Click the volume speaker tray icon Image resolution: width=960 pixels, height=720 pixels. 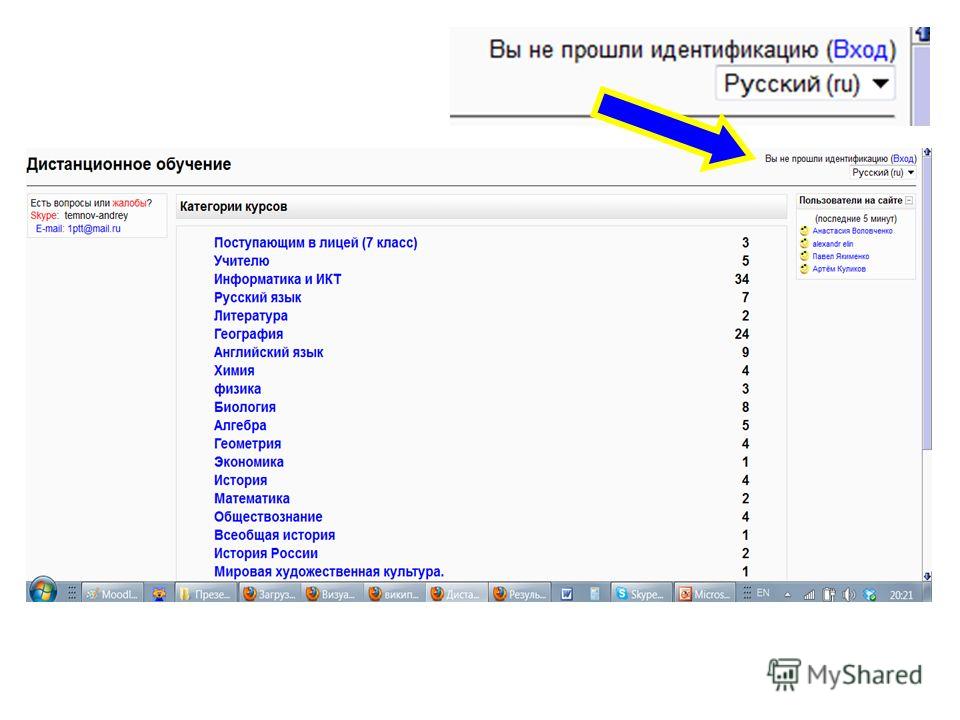click(x=849, y=594)
